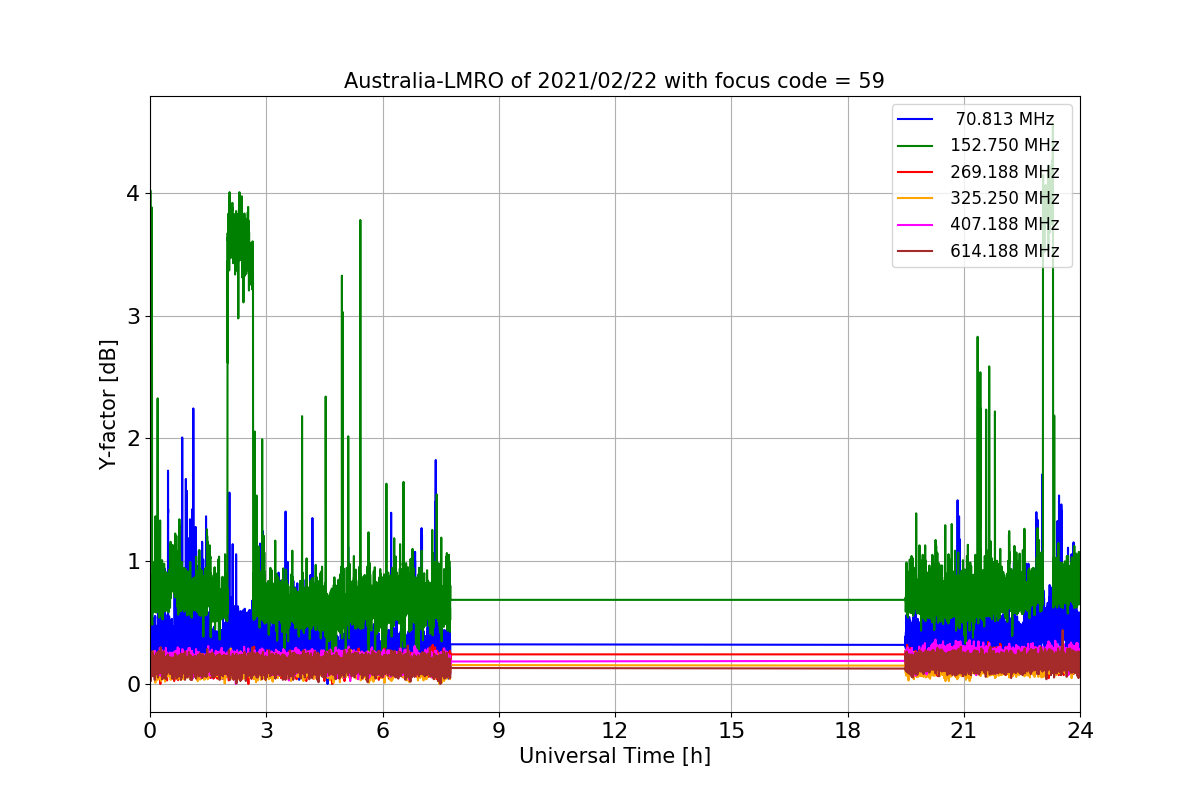
Task: Click the x-axis tick label 0
Action: coord(150,730)
